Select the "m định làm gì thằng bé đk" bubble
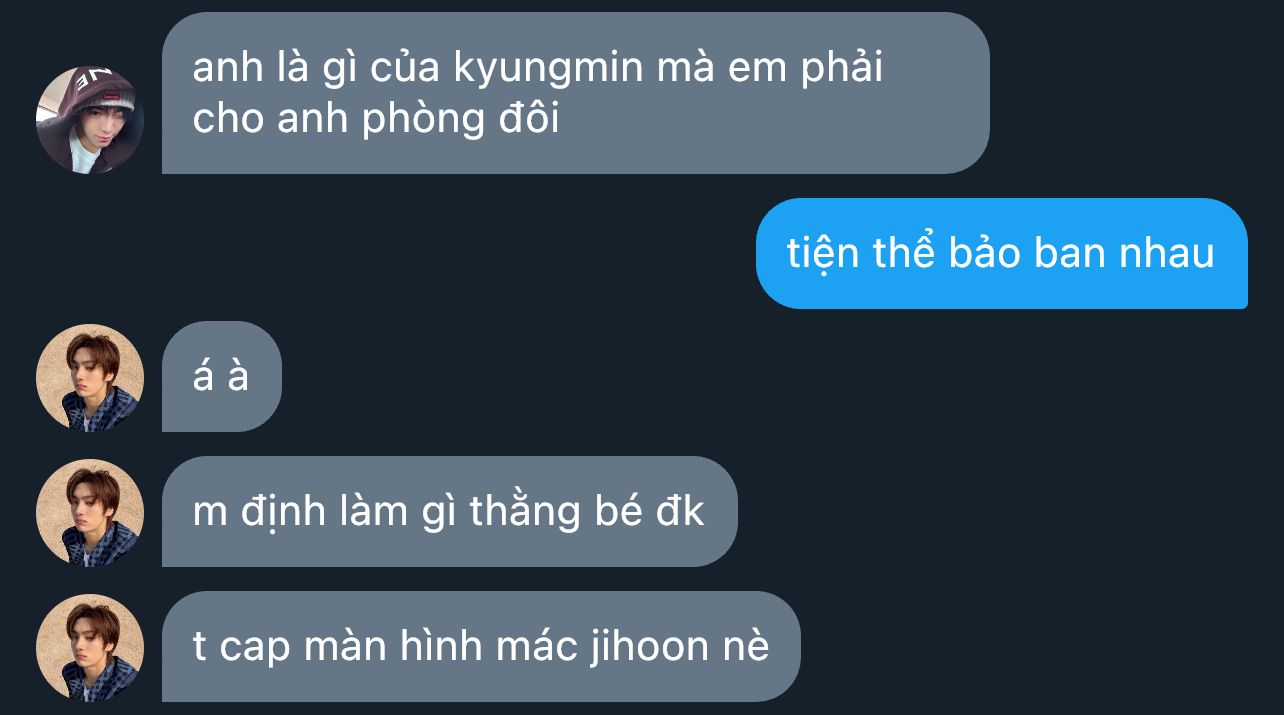The image size is (1284, 715). pyautogui.click(x=449, y=512)
